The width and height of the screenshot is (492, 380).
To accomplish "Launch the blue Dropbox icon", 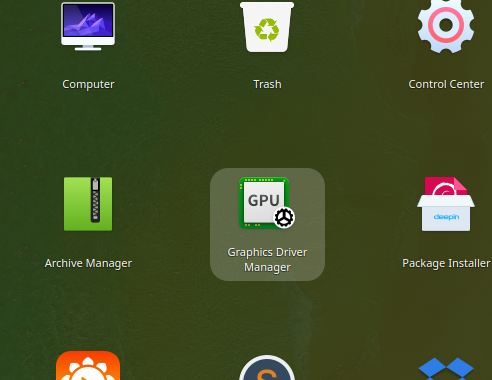I will point(446,368).
